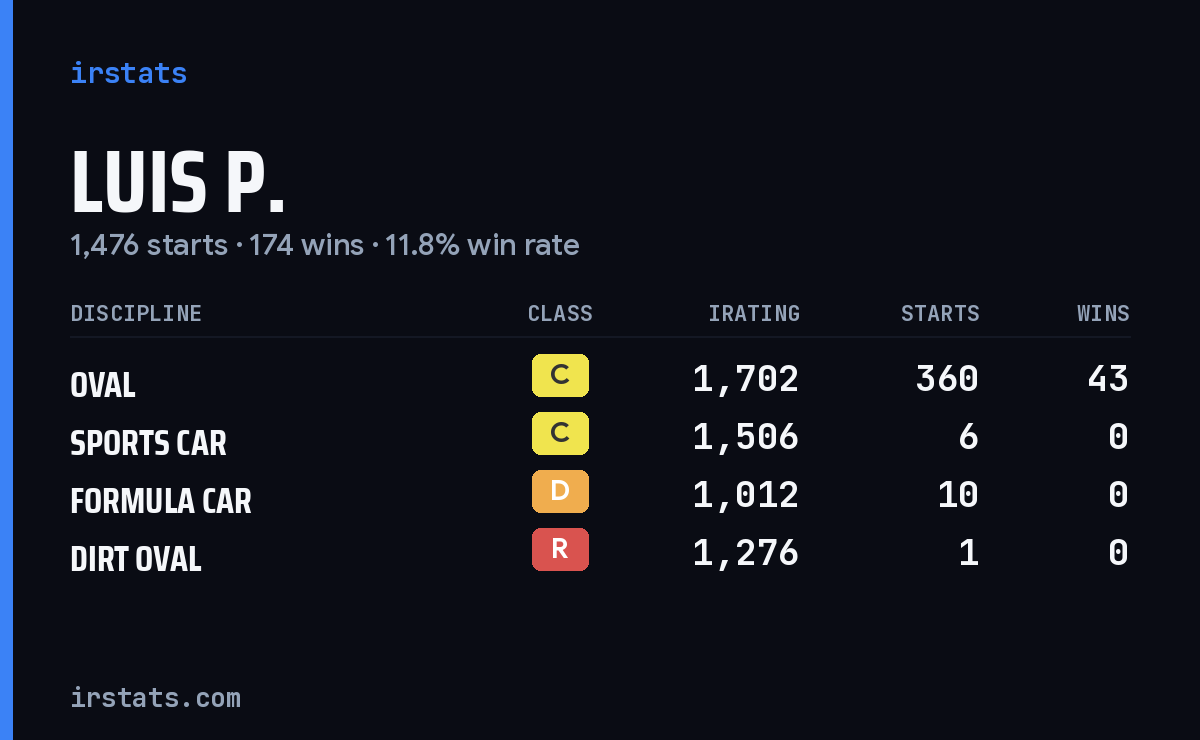Sort by the STARTS column header
Screen dimensions: 1200x740
pos(940,314)
